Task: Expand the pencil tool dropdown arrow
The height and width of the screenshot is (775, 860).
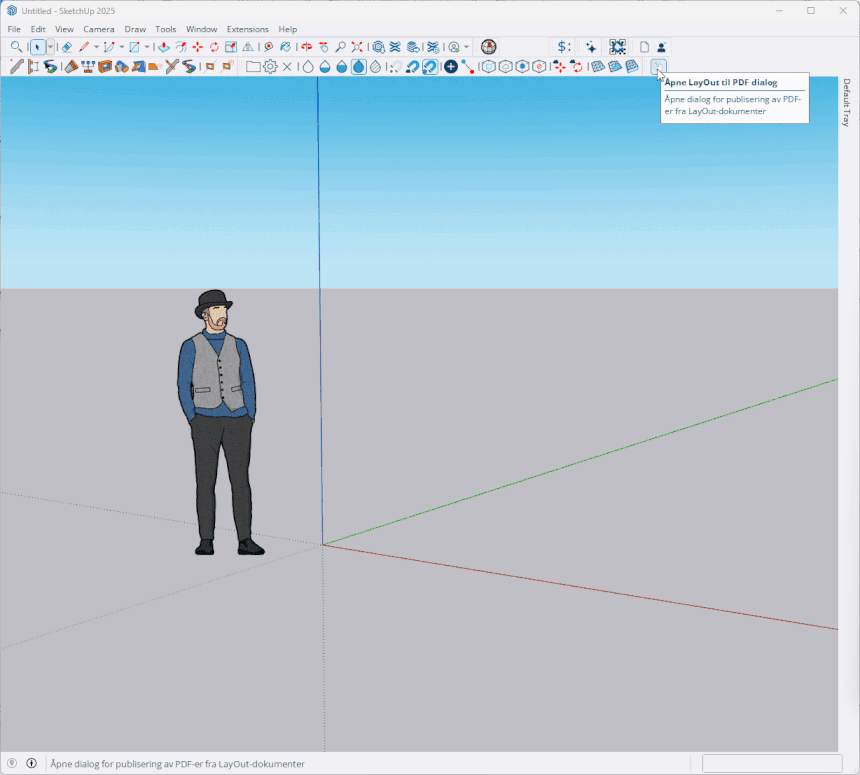Action: coord(96,46)
